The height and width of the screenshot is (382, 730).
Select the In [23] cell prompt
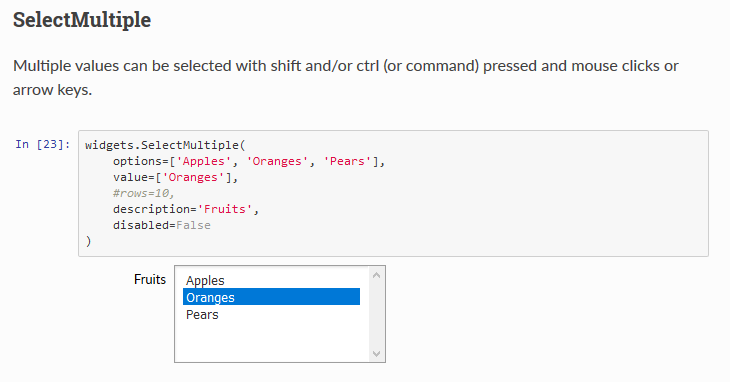point(43,144)
